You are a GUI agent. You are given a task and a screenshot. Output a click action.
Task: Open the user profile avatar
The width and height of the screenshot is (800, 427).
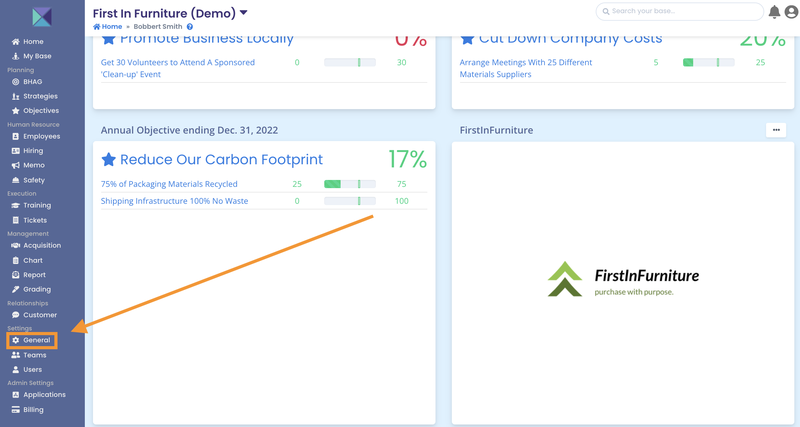pos(790,12)
